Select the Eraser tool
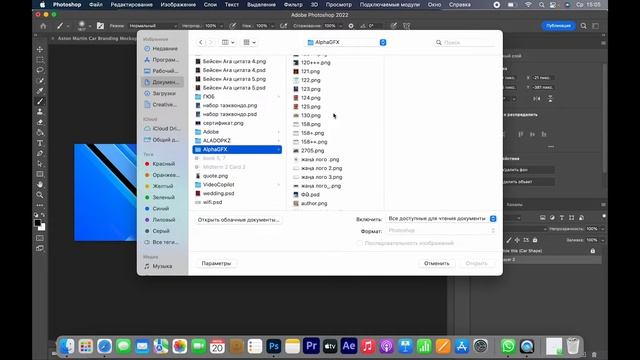 click(x=40, y=122)
